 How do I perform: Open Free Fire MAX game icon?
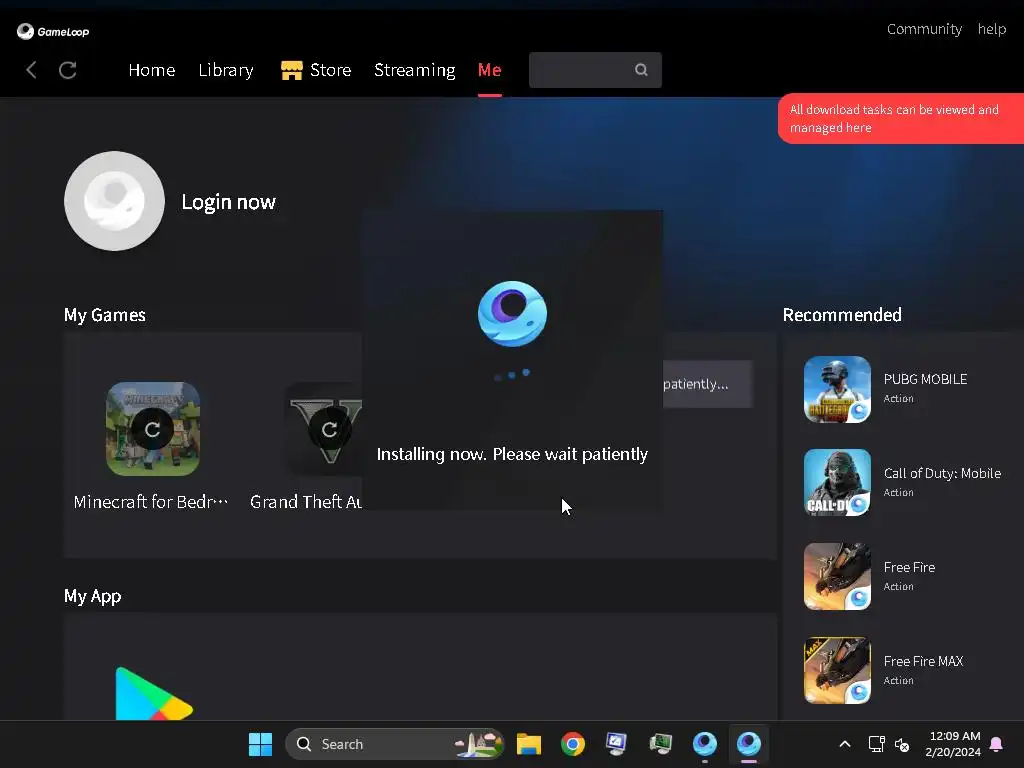[837, 671]
